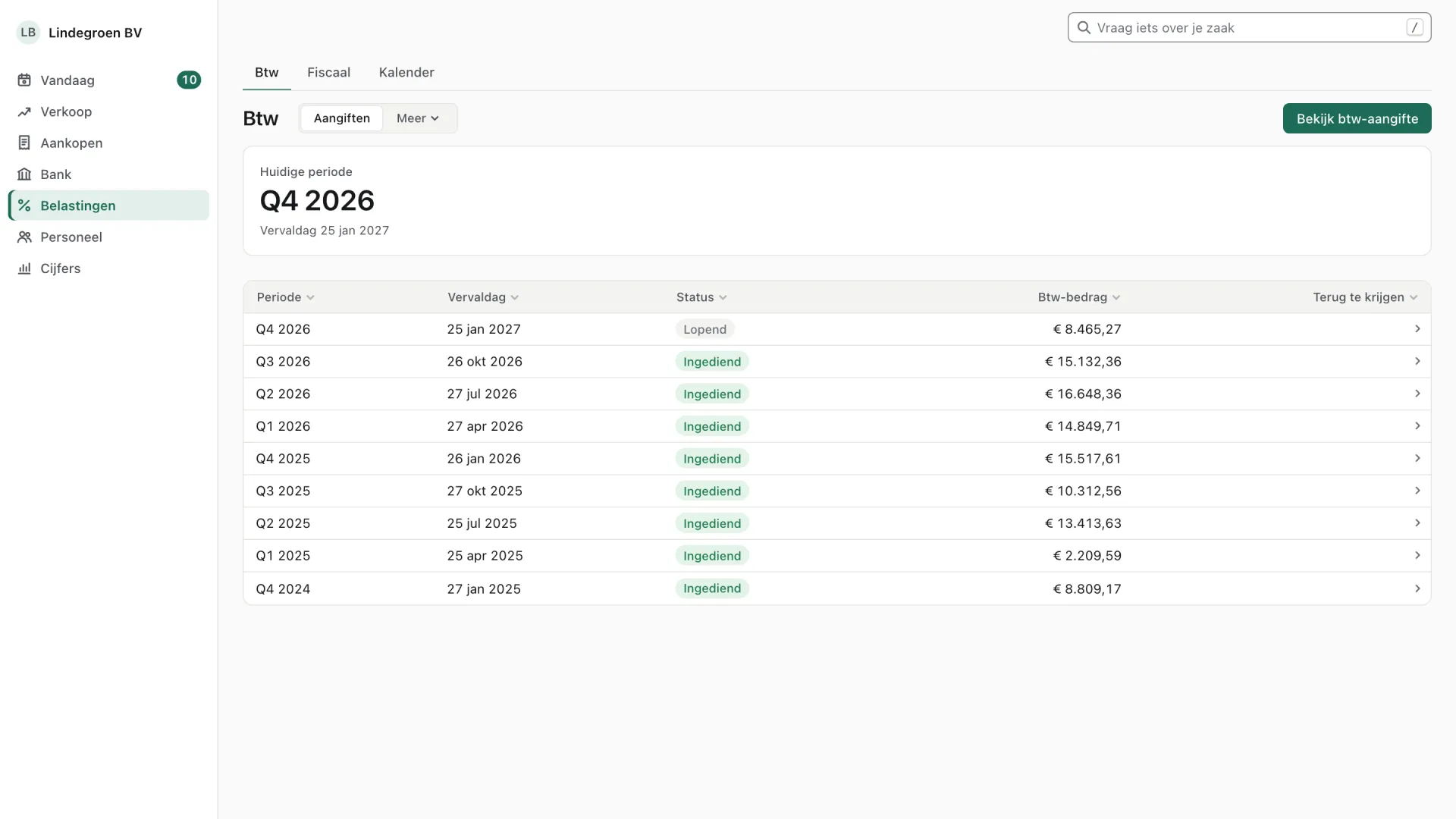Viewport: 1456px width, 819px height.
Task: Open Q1 2026 row arrow chevron
Action: [1417, 425]
